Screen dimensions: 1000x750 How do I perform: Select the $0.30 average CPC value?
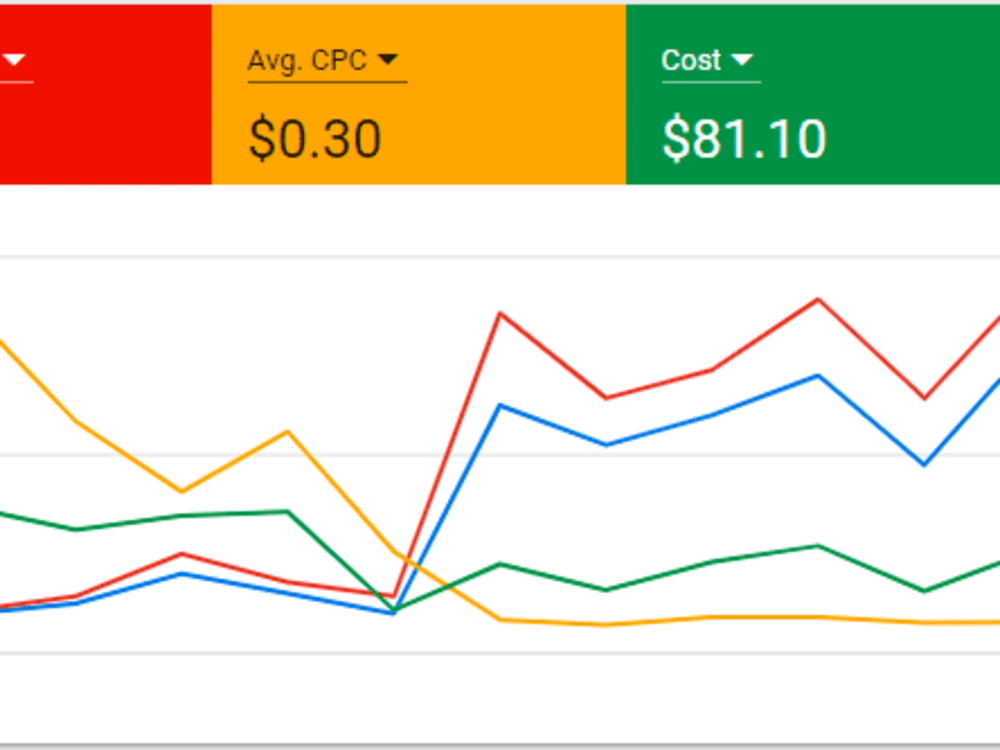315,138
